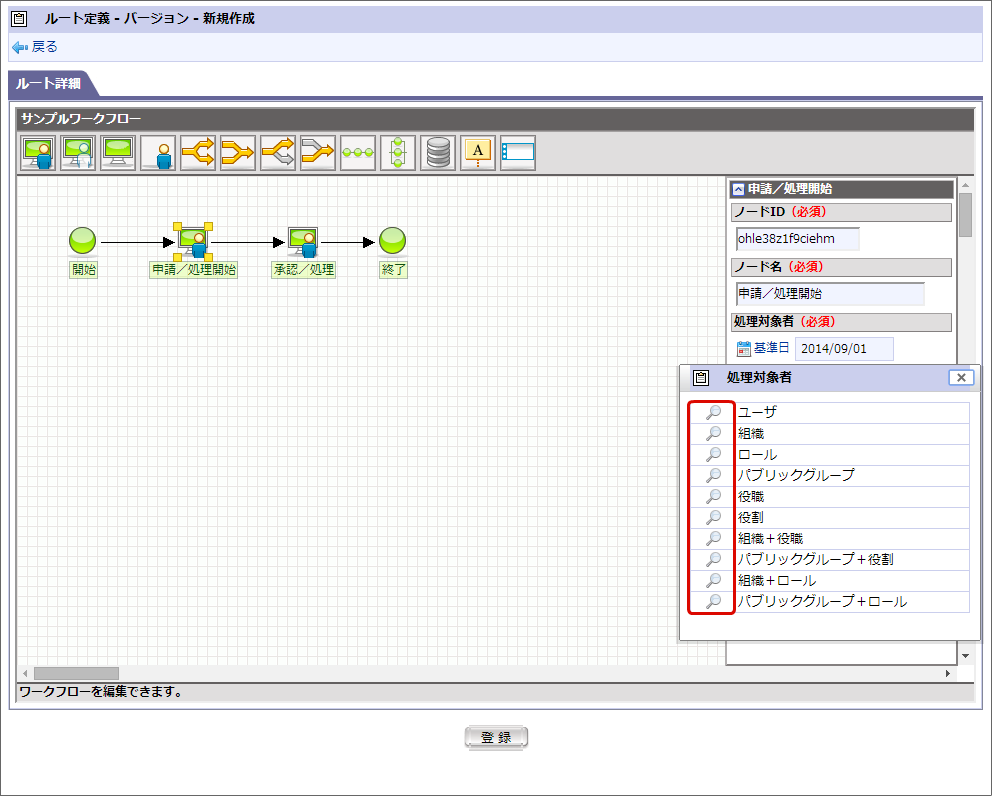
Task: Select the orange-gray conditional split arrow tool
Action: click(x=278, y=153)
